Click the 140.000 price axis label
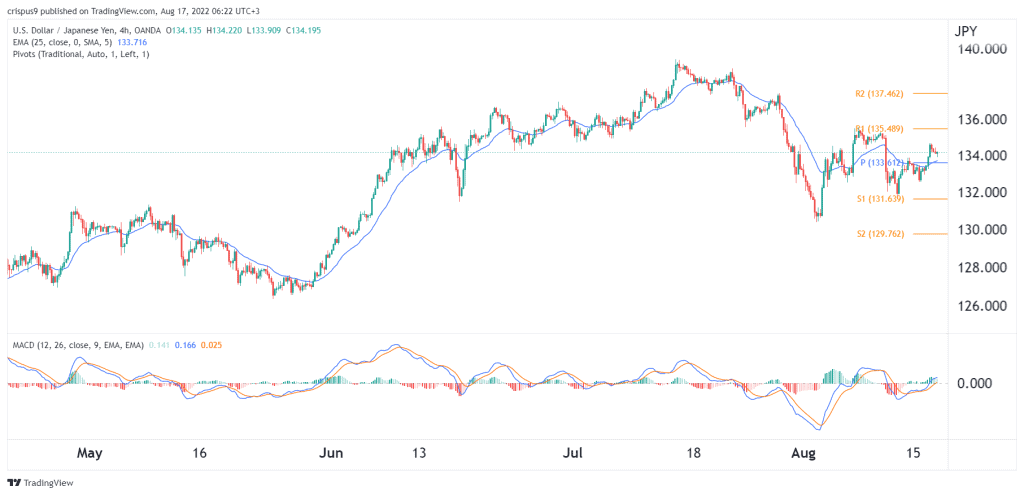The image size is (1024, 495). tap(983, 50)
